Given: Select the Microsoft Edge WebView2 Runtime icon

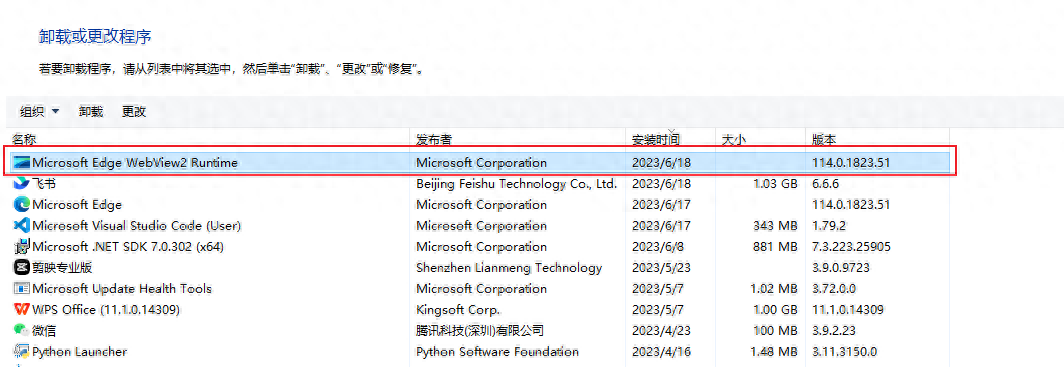Looking at the screenshot, I should click(x=22, y=163).
